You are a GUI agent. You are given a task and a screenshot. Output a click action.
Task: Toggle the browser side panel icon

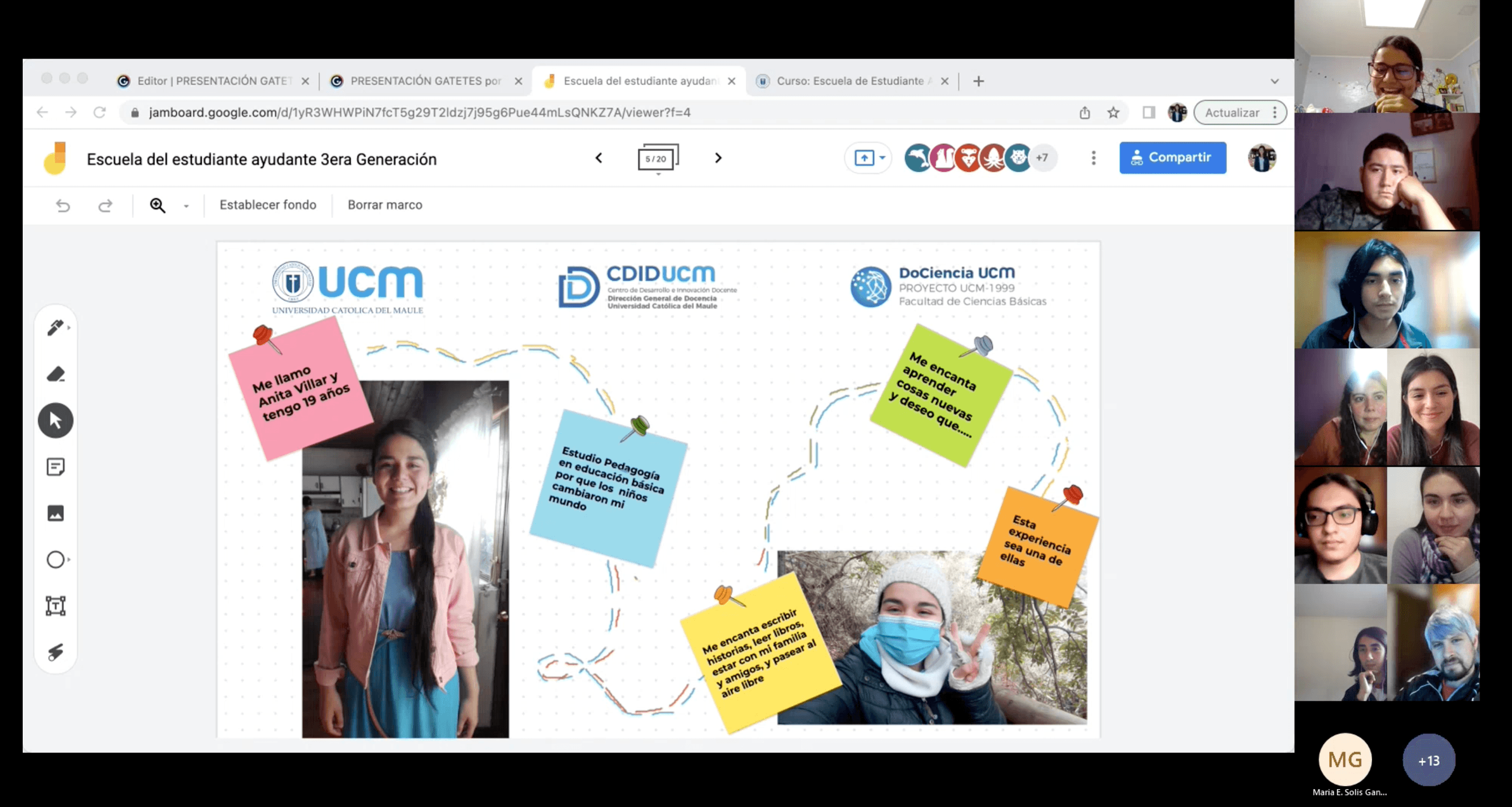[1149, 113]
